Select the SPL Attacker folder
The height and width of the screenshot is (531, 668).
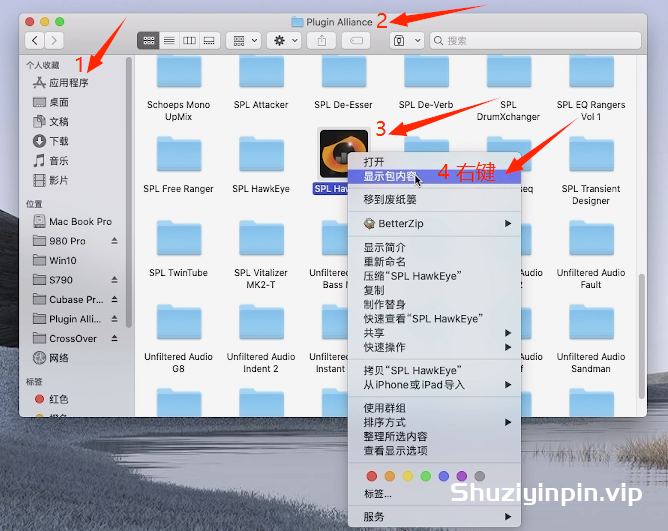(x=261, y=72)
